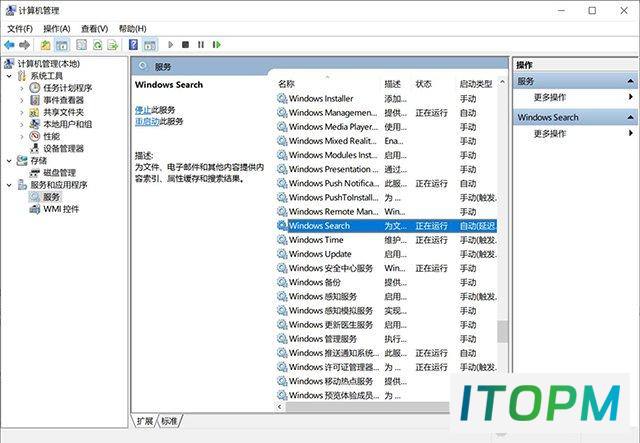The width and height of the screenshot is (640, 443).
Task: Select the Windows 备份 service row
Action: tap(386, 282)
